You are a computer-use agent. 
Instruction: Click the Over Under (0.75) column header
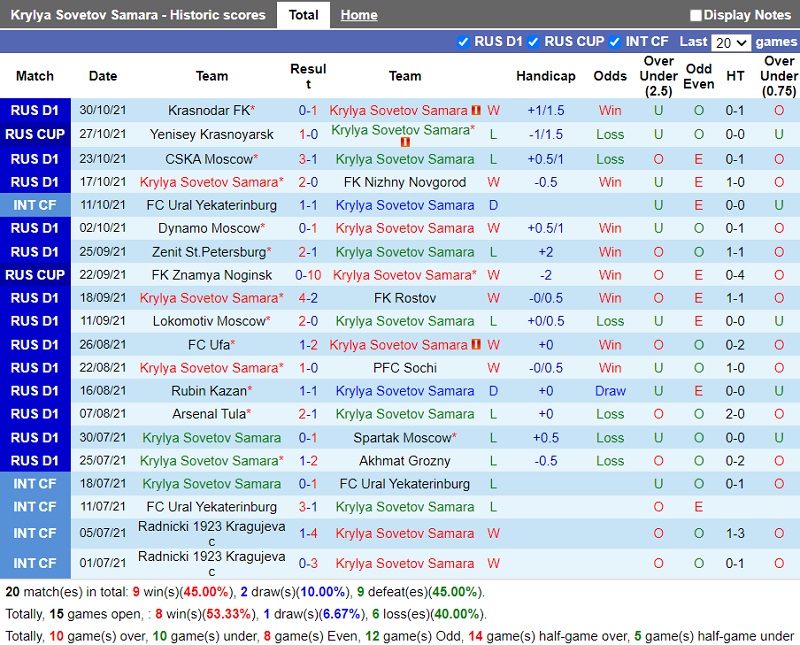coord(779,76)
